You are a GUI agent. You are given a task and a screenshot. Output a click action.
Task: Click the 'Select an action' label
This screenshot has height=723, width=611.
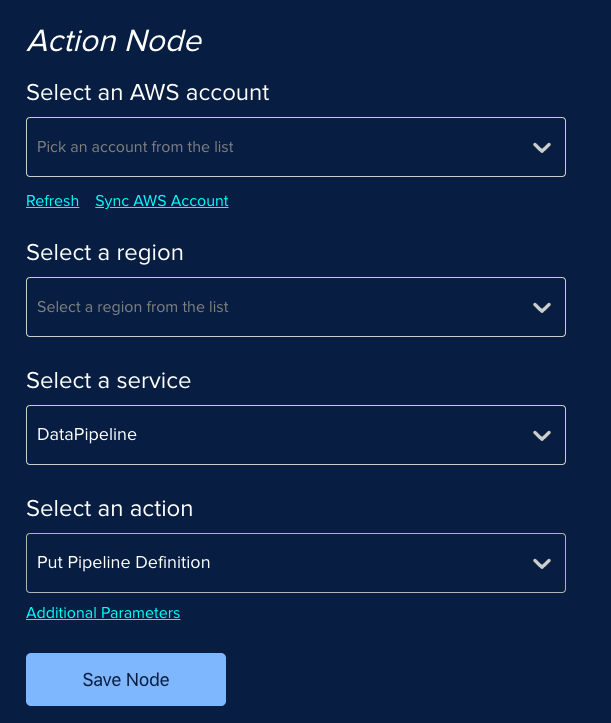pos(110,509)
